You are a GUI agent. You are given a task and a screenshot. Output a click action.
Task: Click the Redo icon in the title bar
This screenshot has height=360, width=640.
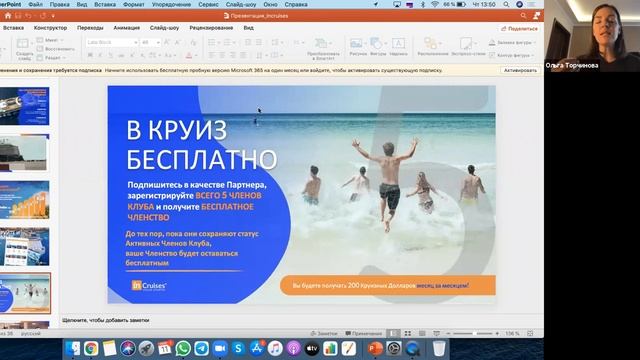click(x=43, y=16)
